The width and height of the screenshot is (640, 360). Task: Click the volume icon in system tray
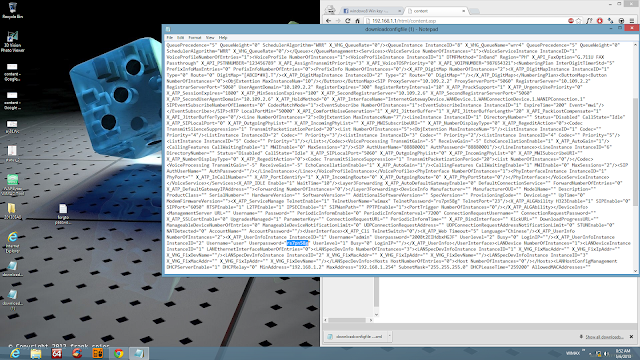click(x=606, y=353)
